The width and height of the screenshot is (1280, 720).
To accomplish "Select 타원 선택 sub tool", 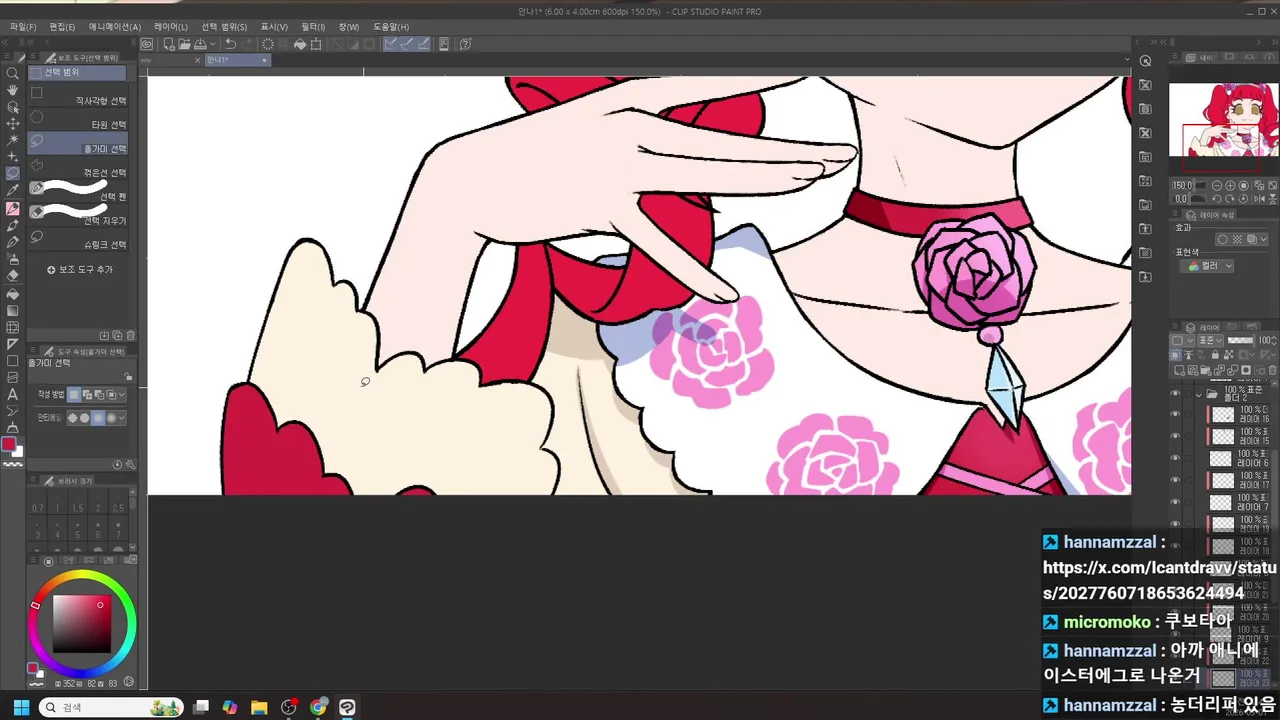I will click(78, 122).
